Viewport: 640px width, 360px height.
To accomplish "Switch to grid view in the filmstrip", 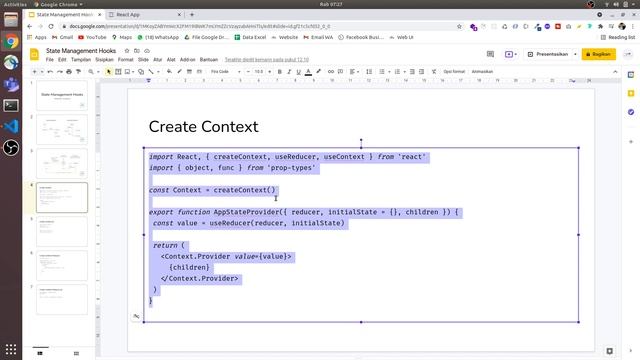I will pyautogui.click(x=76, y=353).
